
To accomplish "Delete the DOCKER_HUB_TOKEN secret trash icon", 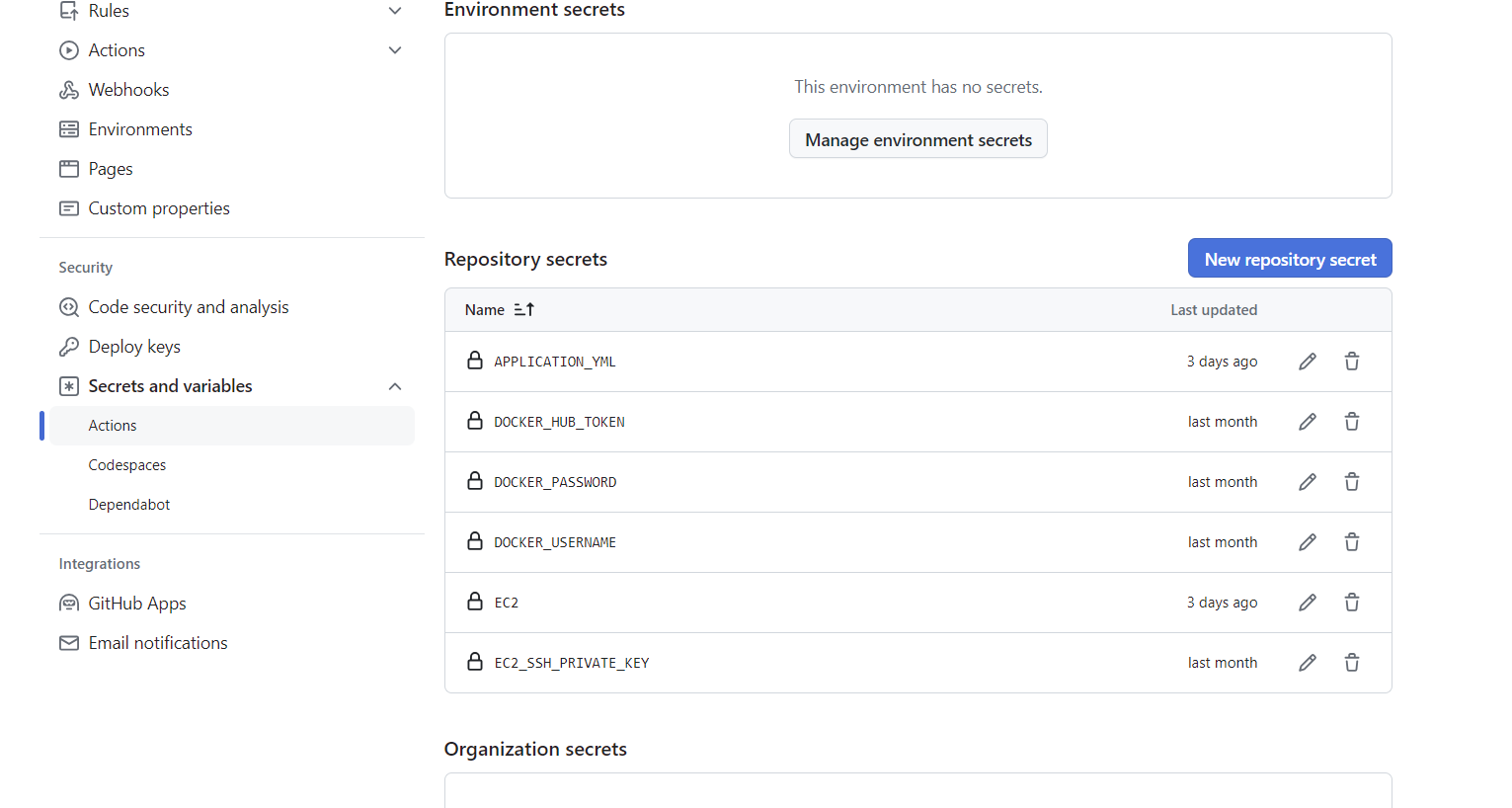I will click(x=1352, y=422).
